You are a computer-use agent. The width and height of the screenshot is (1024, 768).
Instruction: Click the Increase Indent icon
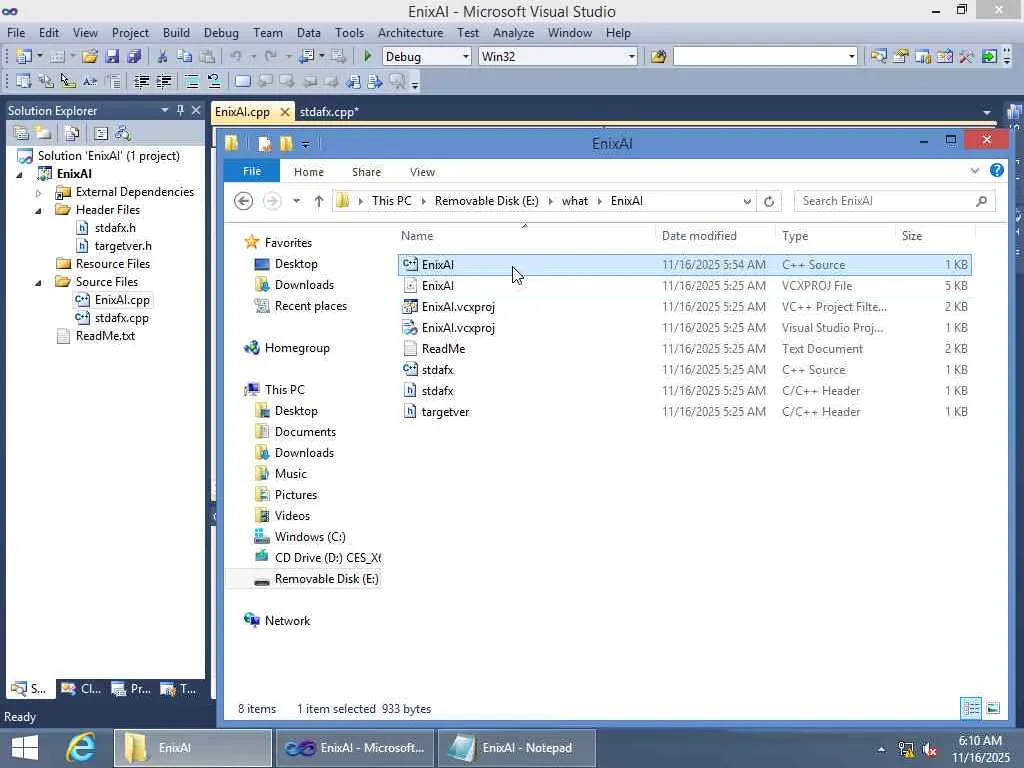[163, 81]
